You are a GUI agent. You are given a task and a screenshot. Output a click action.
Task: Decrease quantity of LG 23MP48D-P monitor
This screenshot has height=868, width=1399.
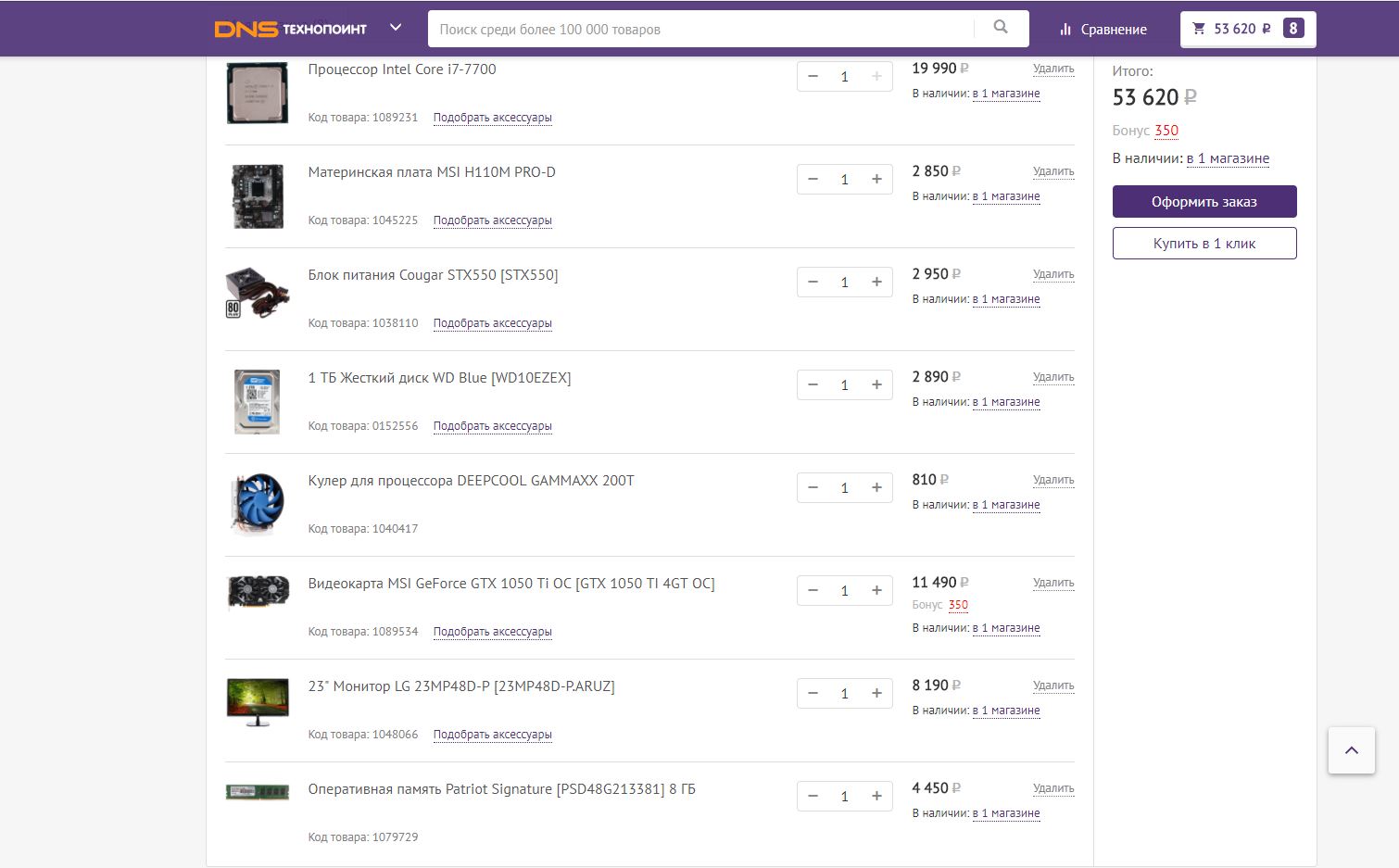click(813, 694)
